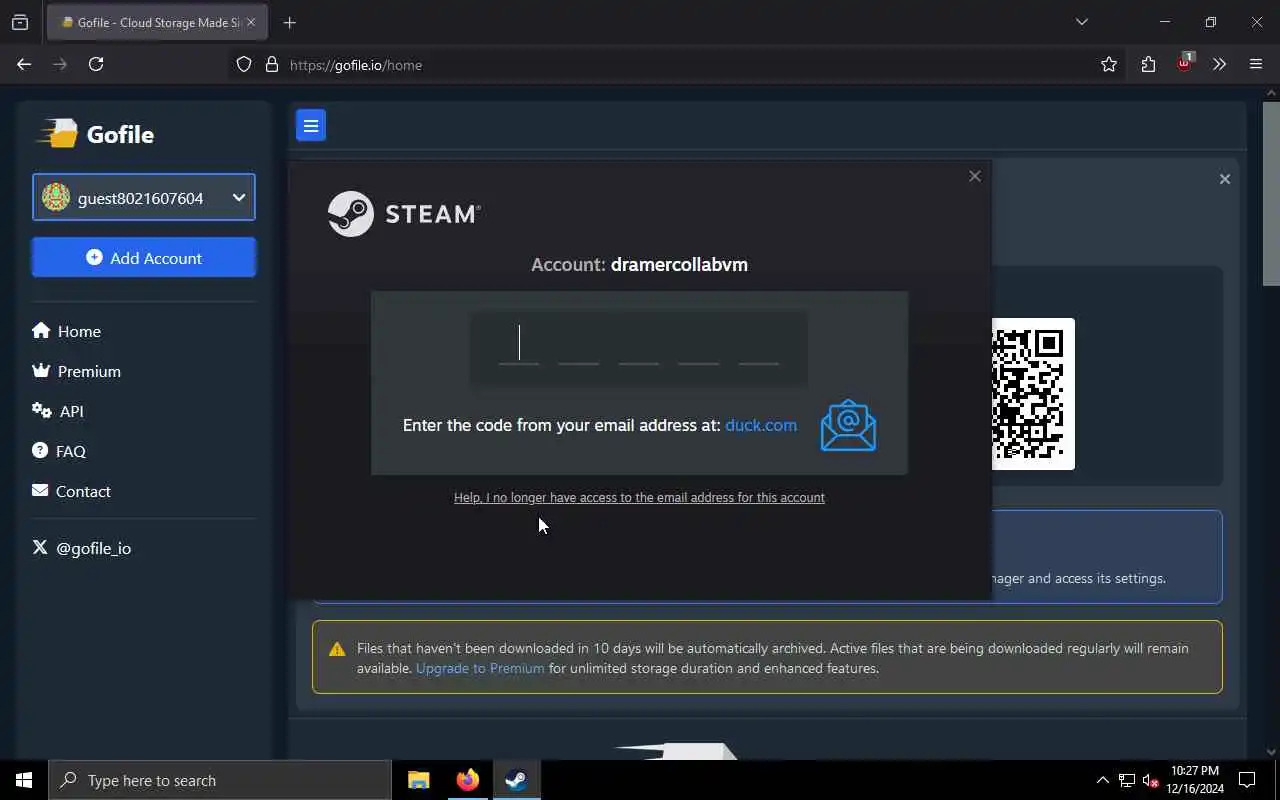Click the Steam taskbar icon

click(x=517, y=780)
